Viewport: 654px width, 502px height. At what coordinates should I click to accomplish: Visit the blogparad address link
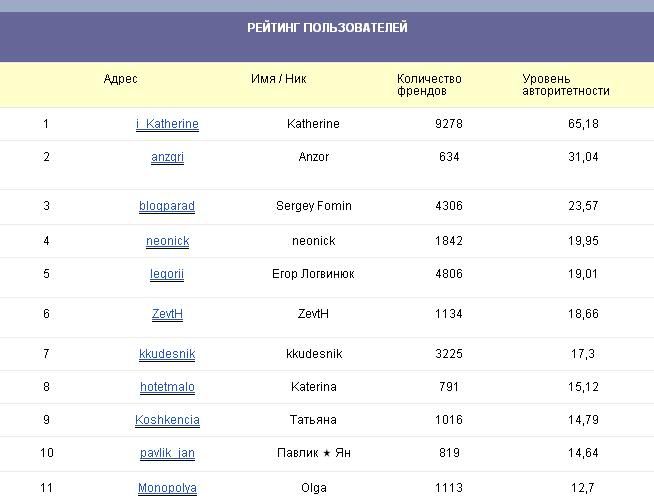click(x=167, y=206)
